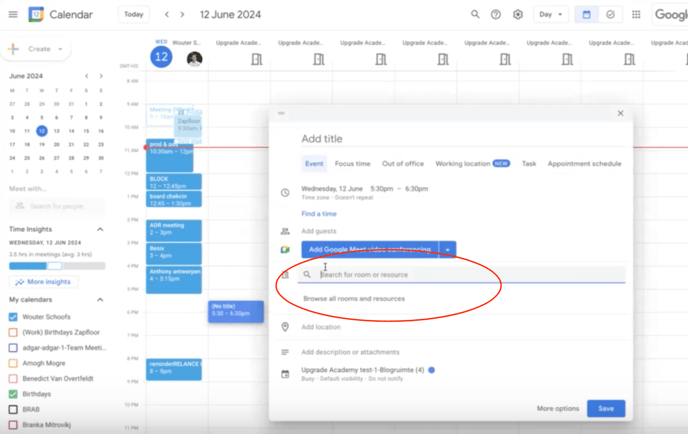
Task: Select the Task tab
Action: [529, 164]
